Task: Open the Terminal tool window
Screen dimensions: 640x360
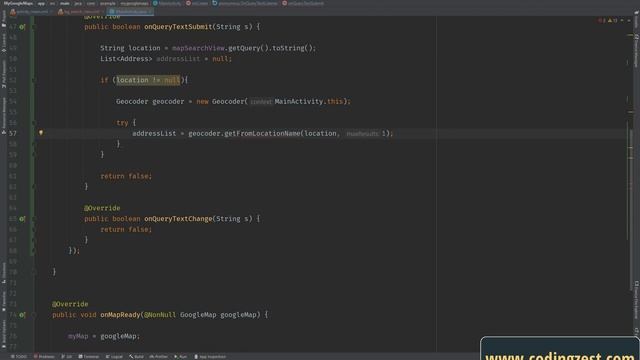Action: point(89,357)
